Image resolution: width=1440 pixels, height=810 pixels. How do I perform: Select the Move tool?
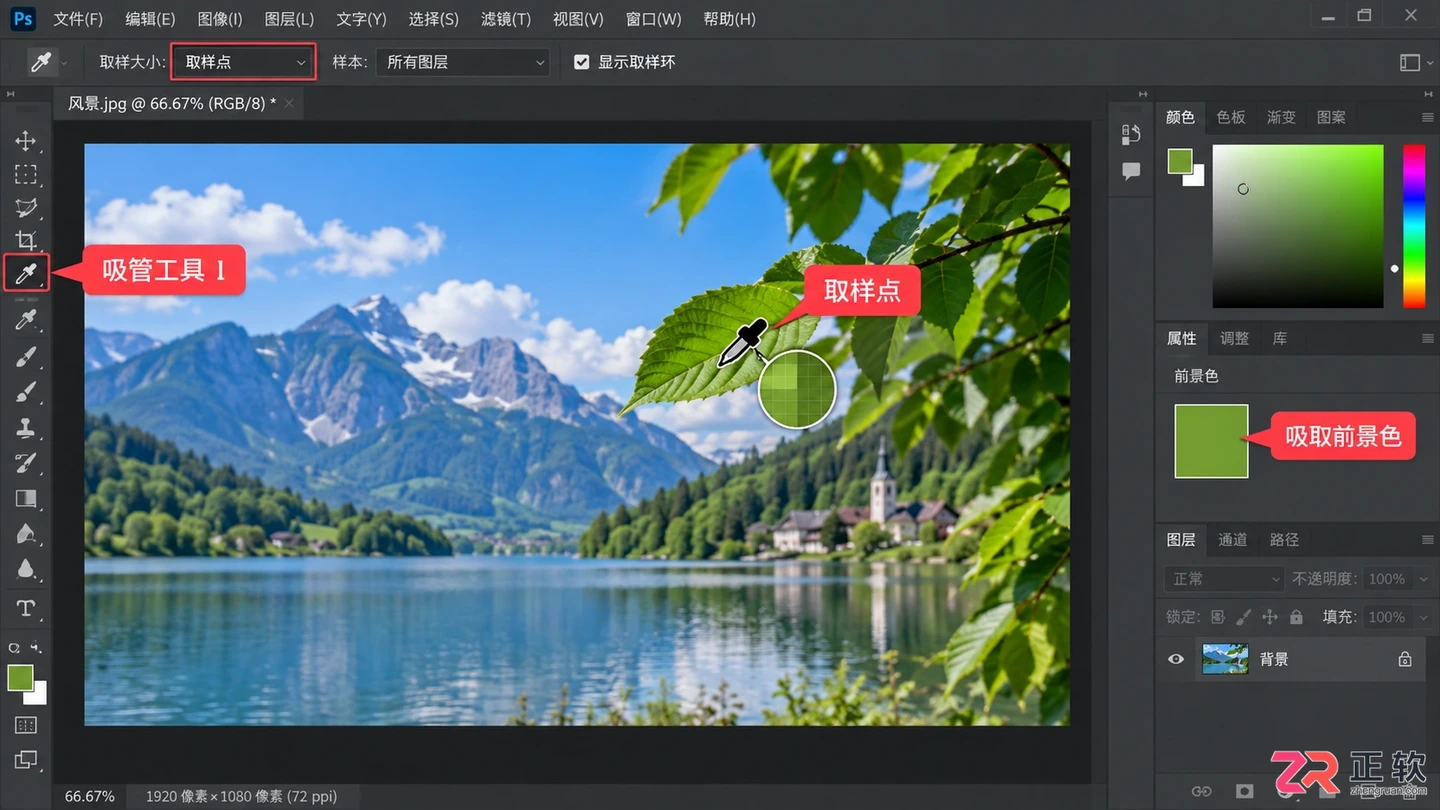click(x=26, y=140)
